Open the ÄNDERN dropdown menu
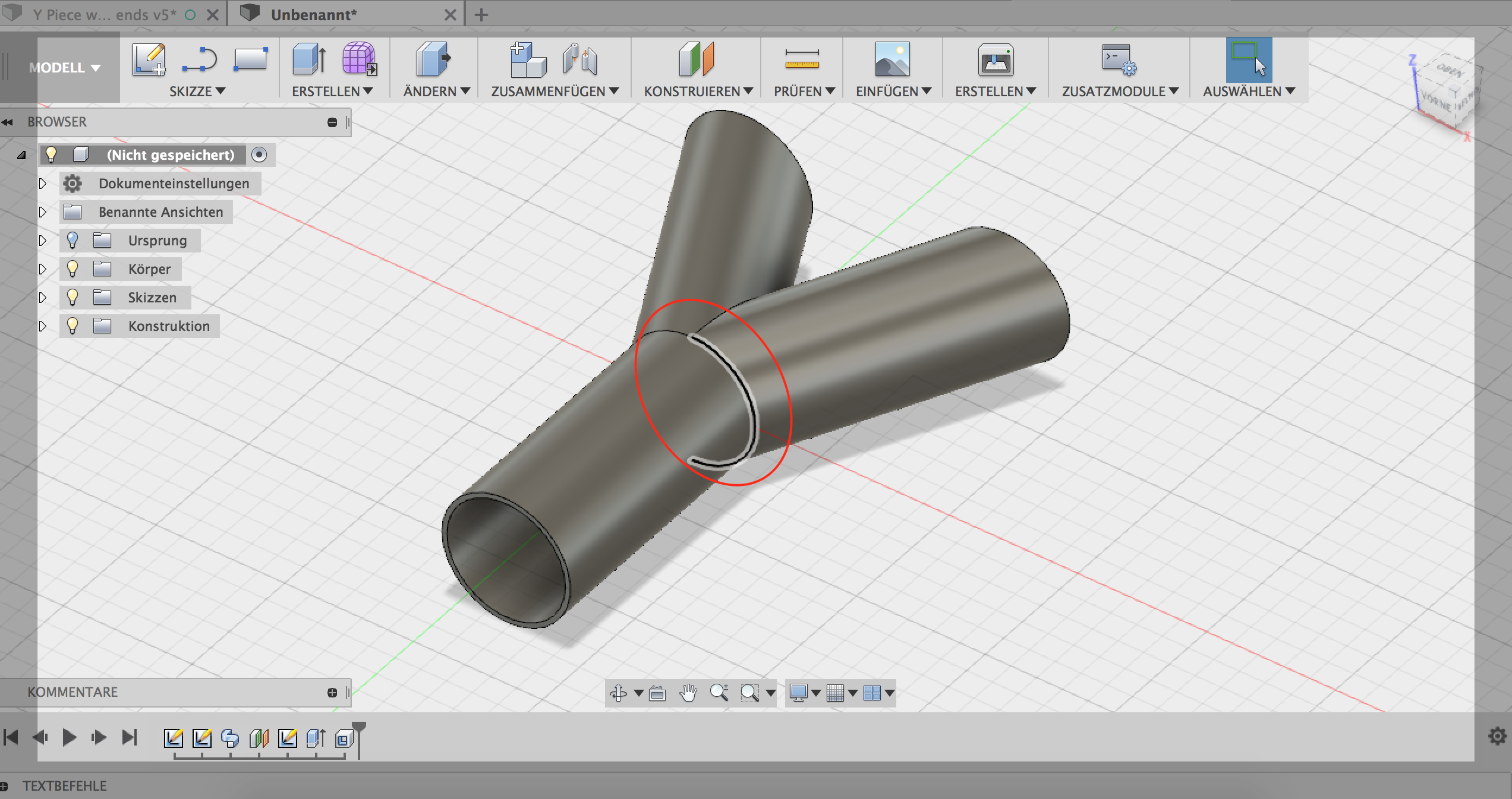The image size is (1512, 799). (x=434, y=91)
